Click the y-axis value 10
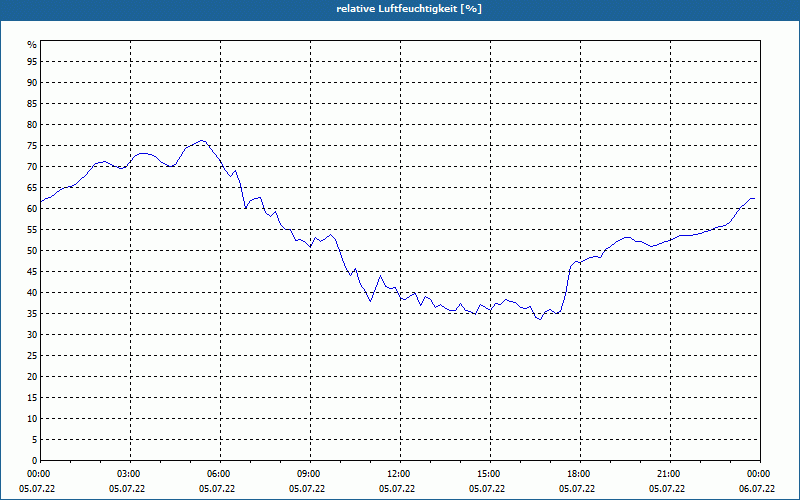Image resolution: width=800 pixels, height=500 pixels. pyautogui.click(x=32, y=419)
